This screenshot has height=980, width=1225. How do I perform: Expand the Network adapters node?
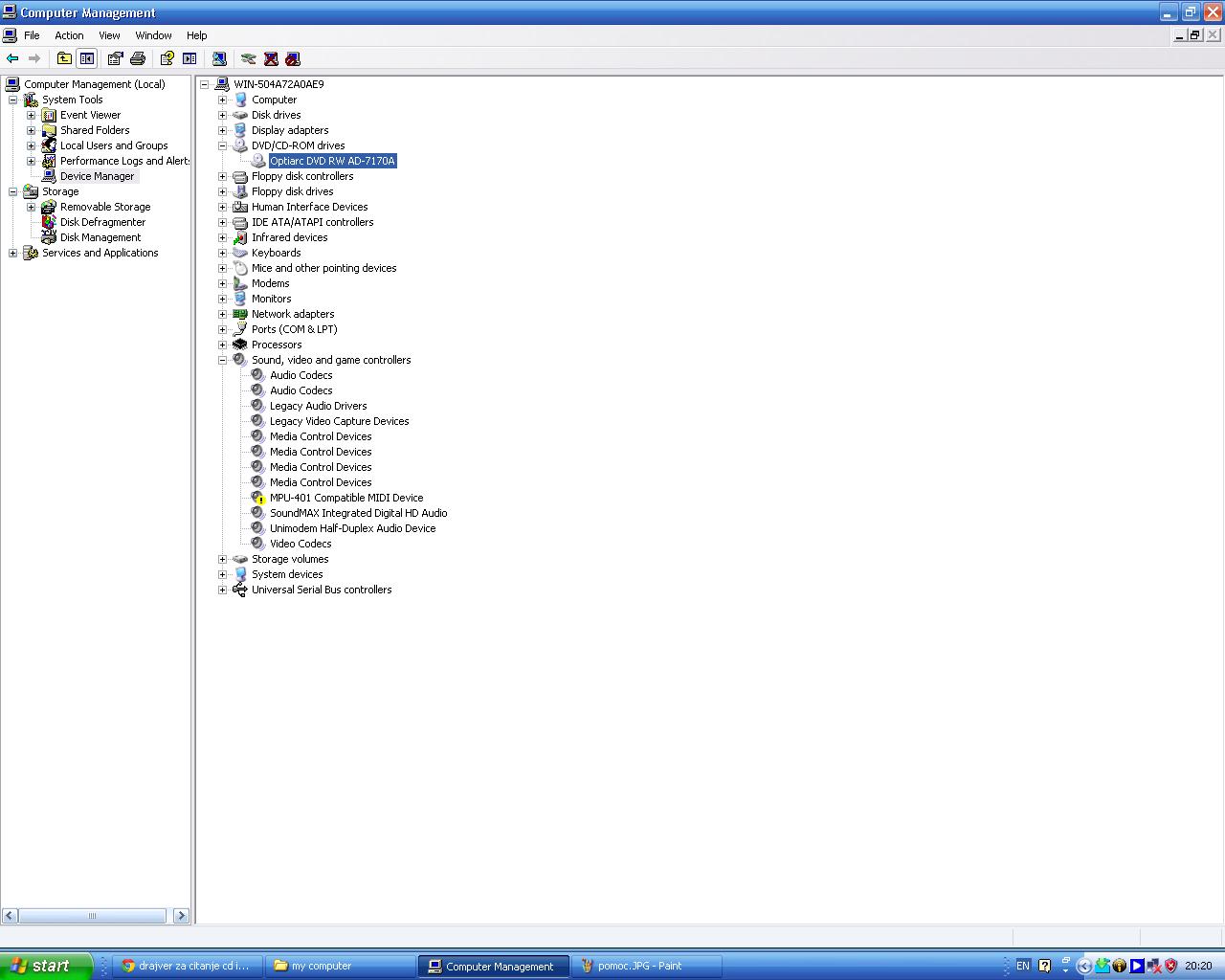pos(223,314)
